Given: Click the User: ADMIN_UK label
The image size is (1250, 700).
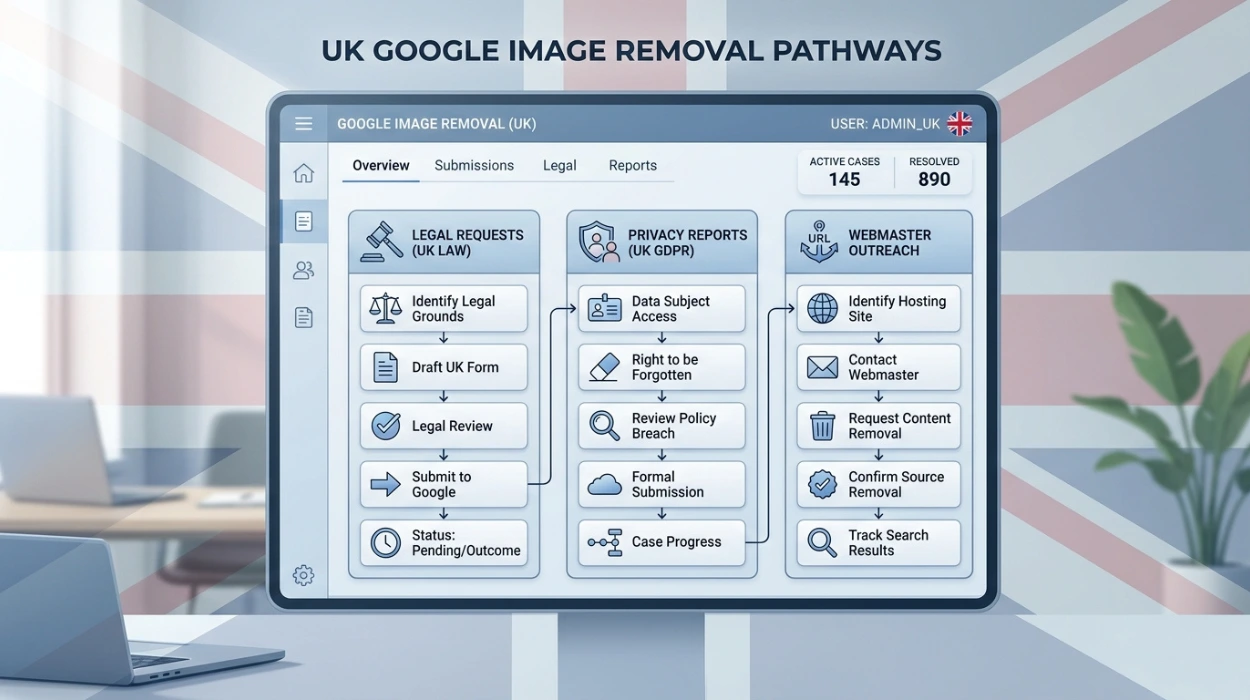Looking at the screenshot, I should point(885,124).
